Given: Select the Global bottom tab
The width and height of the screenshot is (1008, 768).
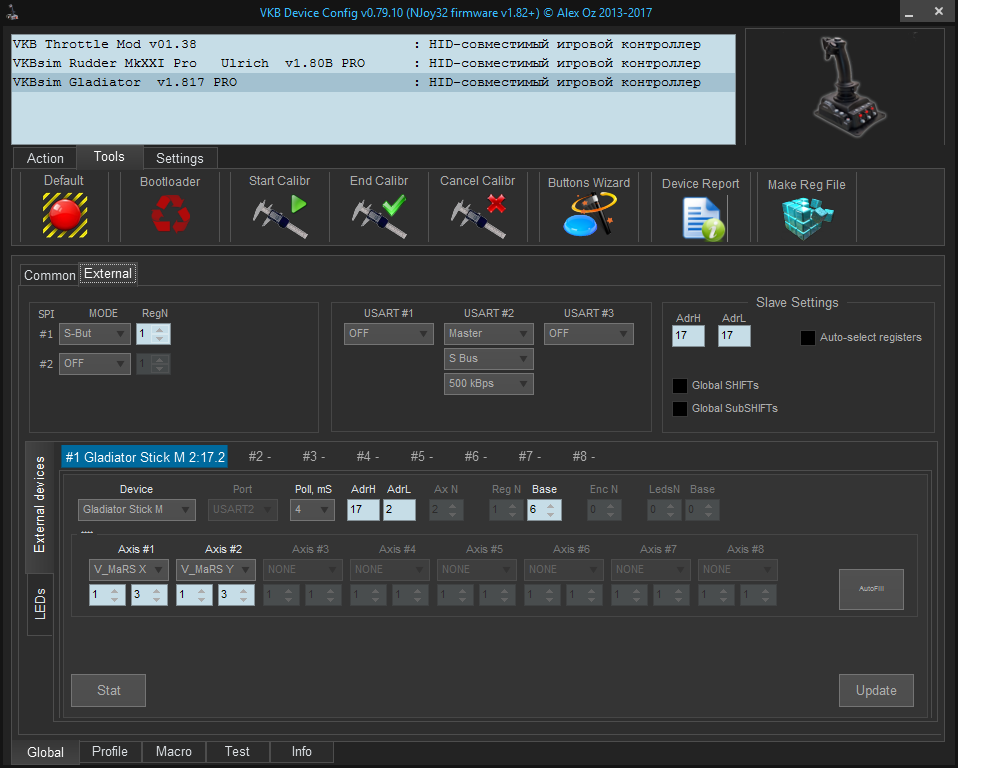Looking at the screenshot, I should (46, 752).
